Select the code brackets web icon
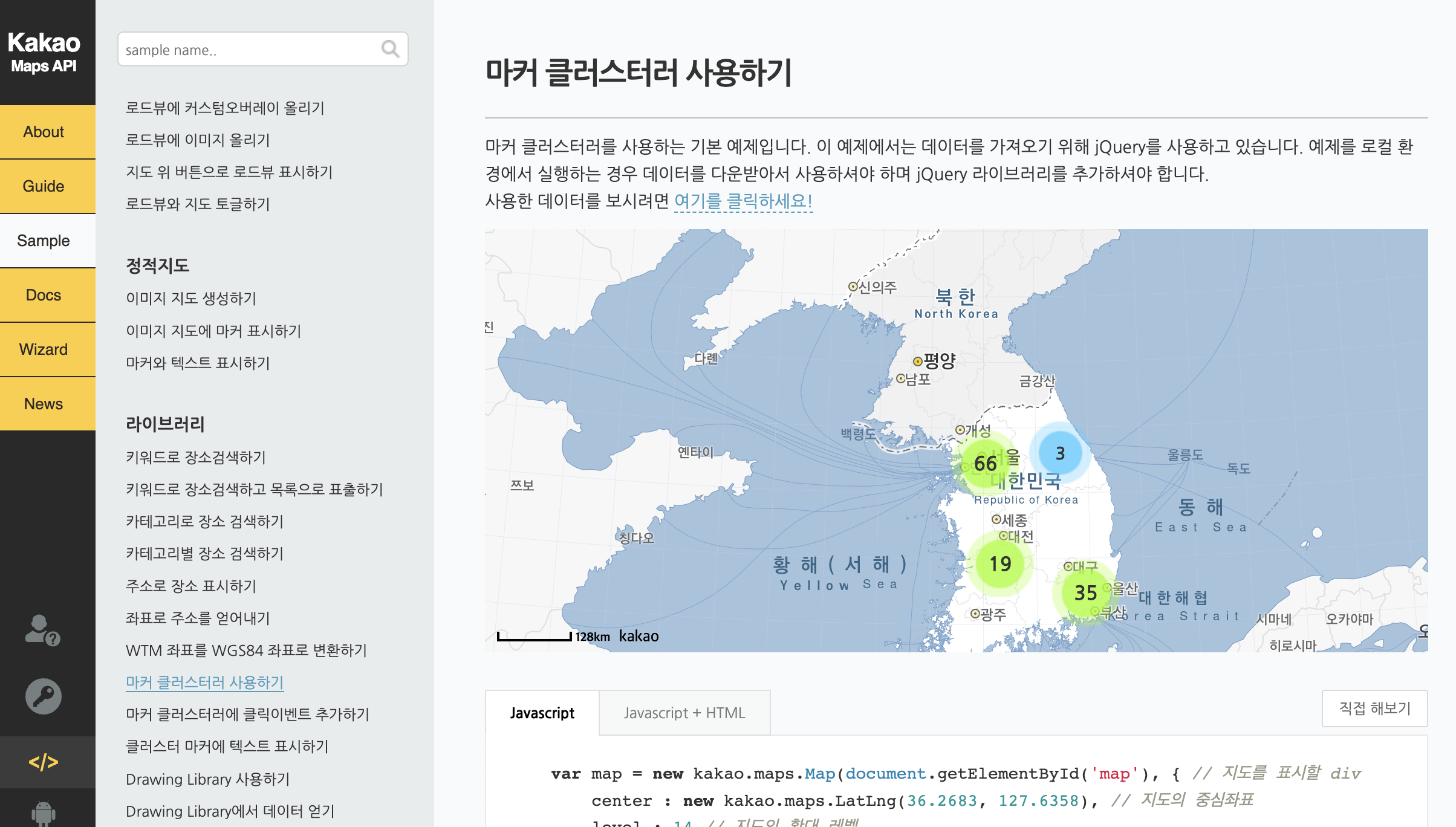This screenshot has height=827, width=1456. click(43, 762)
